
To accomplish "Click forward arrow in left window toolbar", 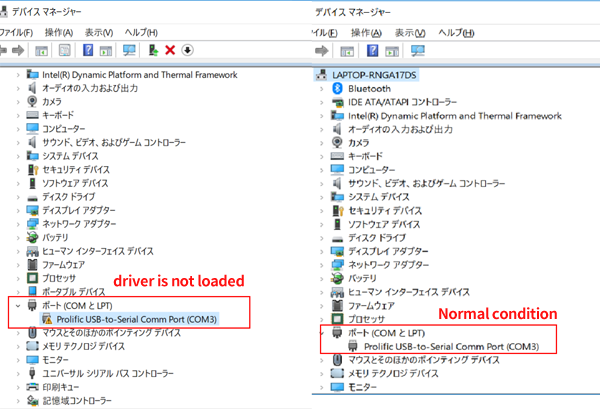I will (x=18, y=50).
